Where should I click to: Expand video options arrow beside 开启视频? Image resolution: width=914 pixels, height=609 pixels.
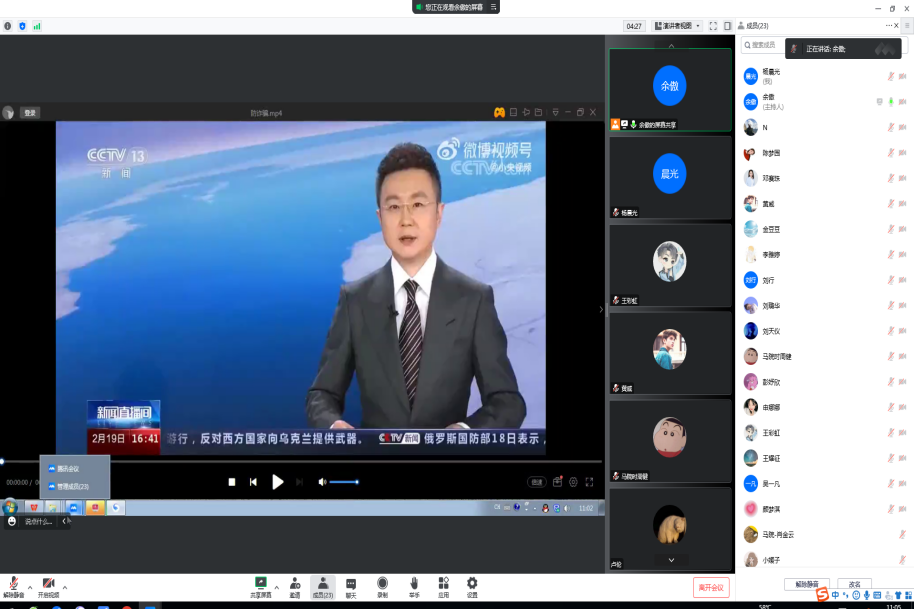(65, 586)
